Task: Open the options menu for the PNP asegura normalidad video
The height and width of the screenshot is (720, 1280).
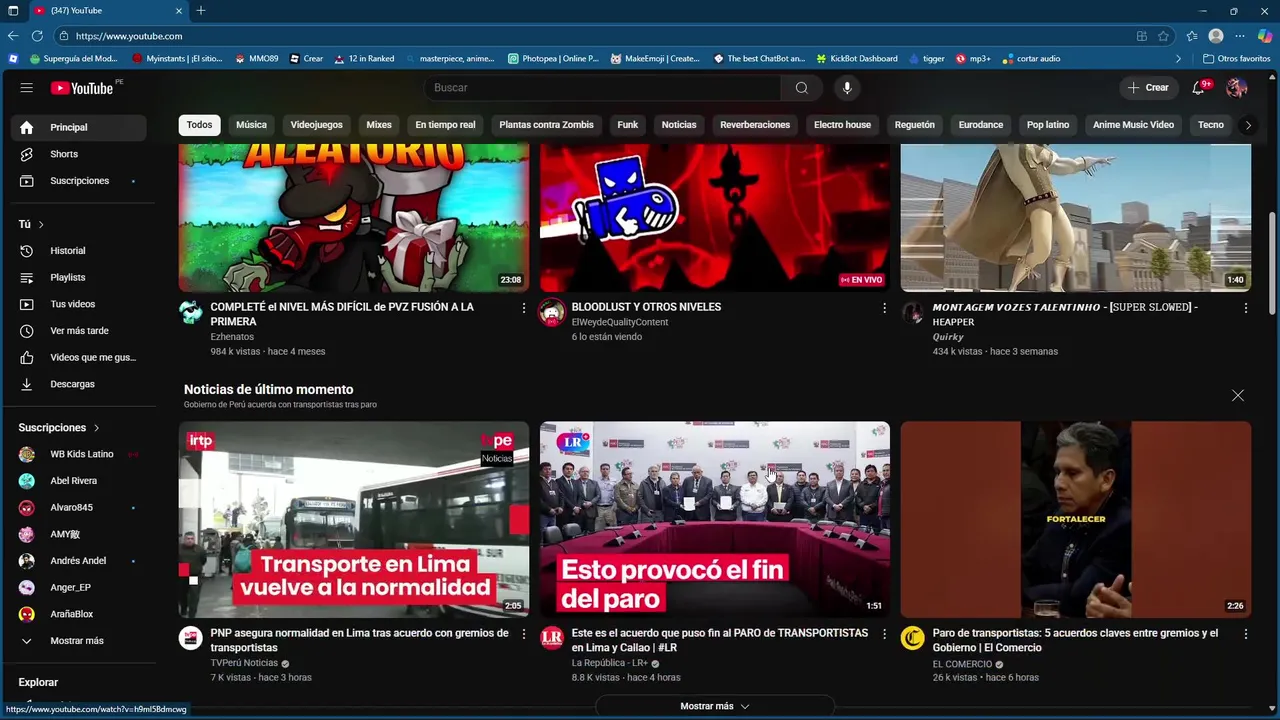Action: click(523, 634)
